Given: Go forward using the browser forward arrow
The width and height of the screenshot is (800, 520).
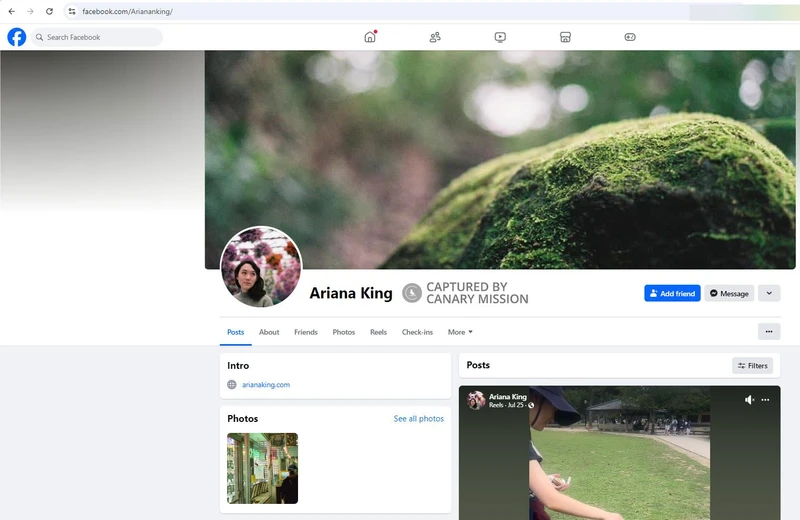Looking at the screenshot, I should [31, 11].
